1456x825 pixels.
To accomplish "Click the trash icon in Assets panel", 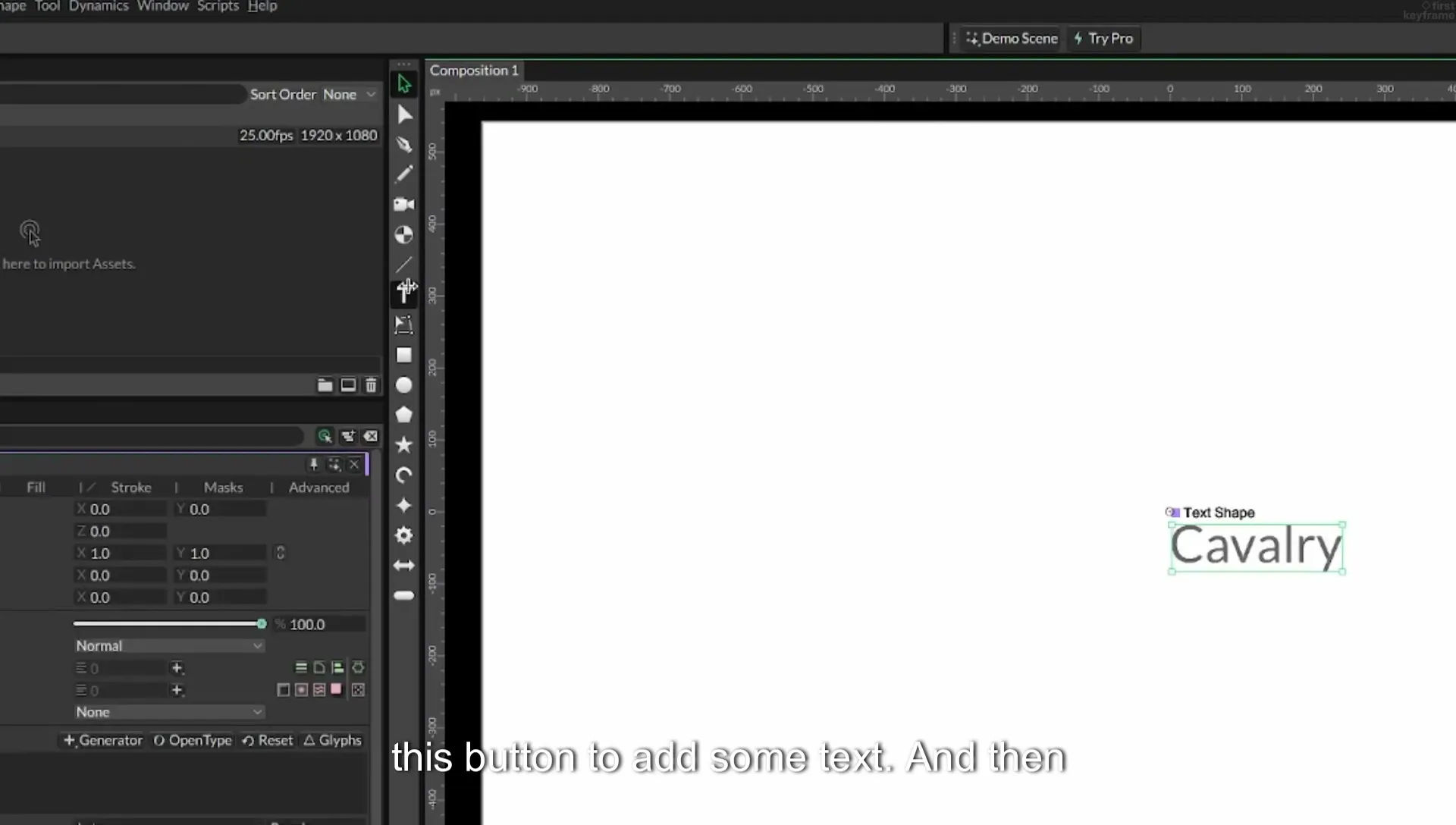I will (x=371, y=385).
